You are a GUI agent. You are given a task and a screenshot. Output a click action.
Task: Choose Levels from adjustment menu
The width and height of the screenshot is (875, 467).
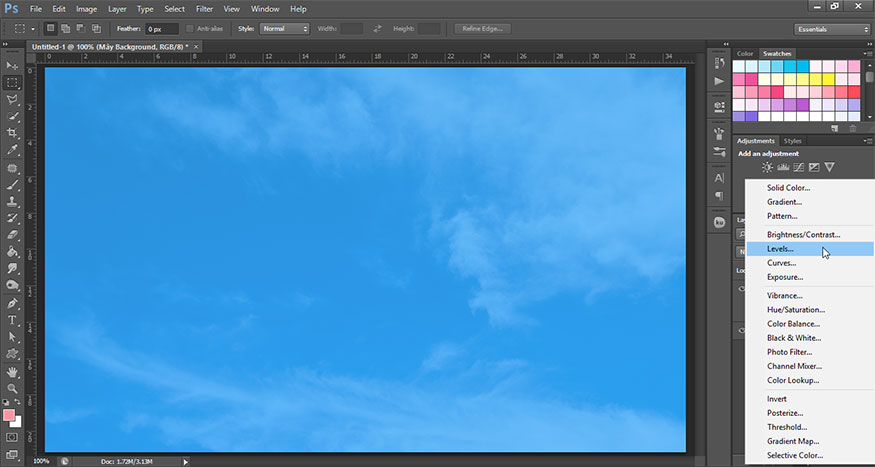coord(809,249)
